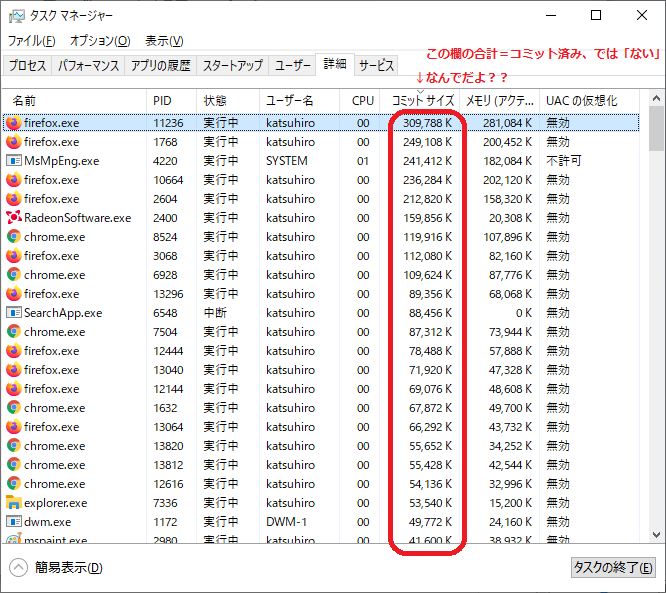Click the 中断 status of SearchApp.exe
Image resolution: width=666 pixels, height=593 pixels.
click(215, 313)
